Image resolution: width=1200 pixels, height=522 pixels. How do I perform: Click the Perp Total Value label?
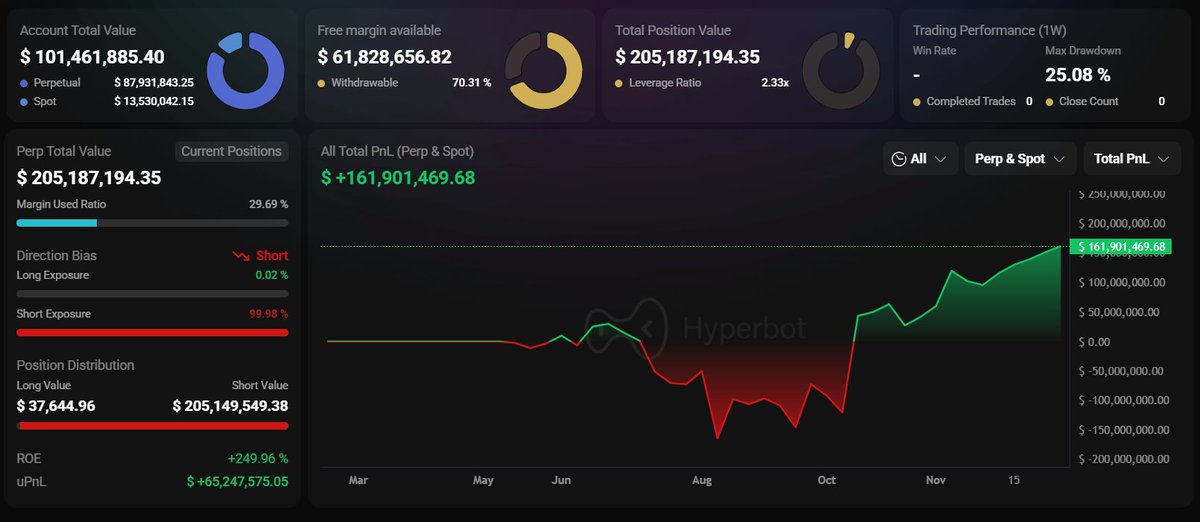pyautogui.click(x=64, y=151)
